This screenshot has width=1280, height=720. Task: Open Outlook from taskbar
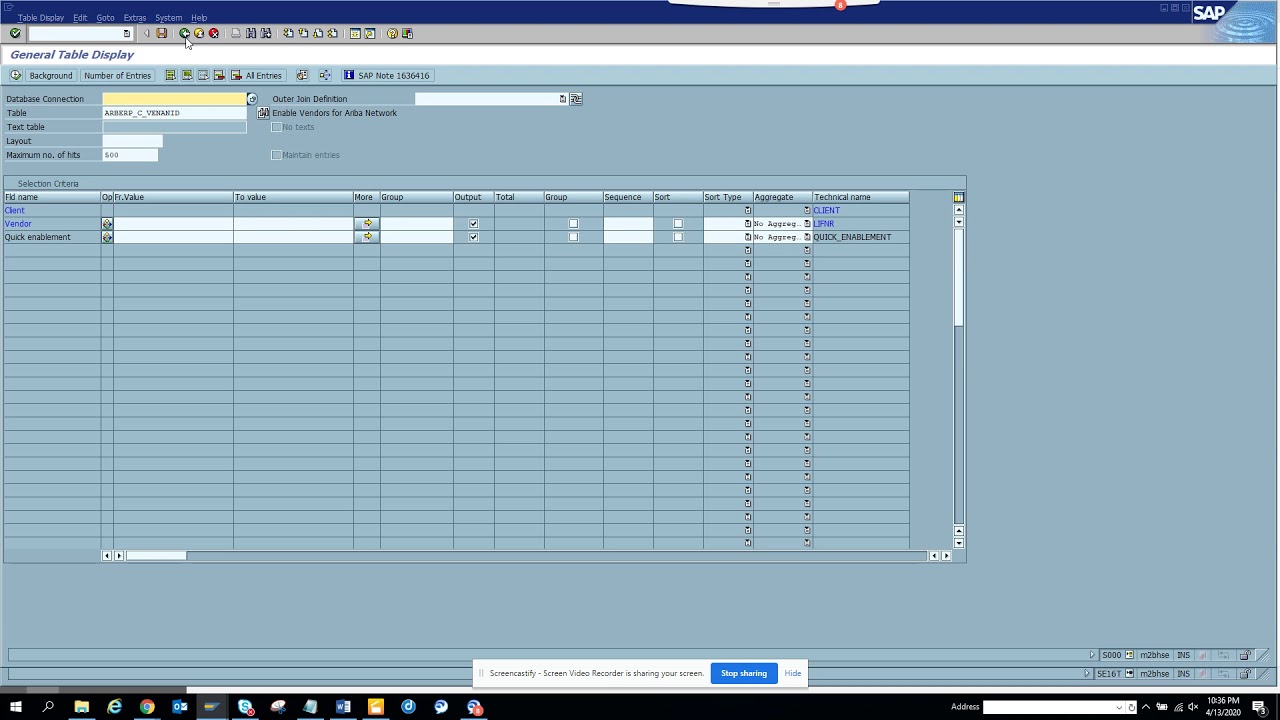(x=180, y=707)
